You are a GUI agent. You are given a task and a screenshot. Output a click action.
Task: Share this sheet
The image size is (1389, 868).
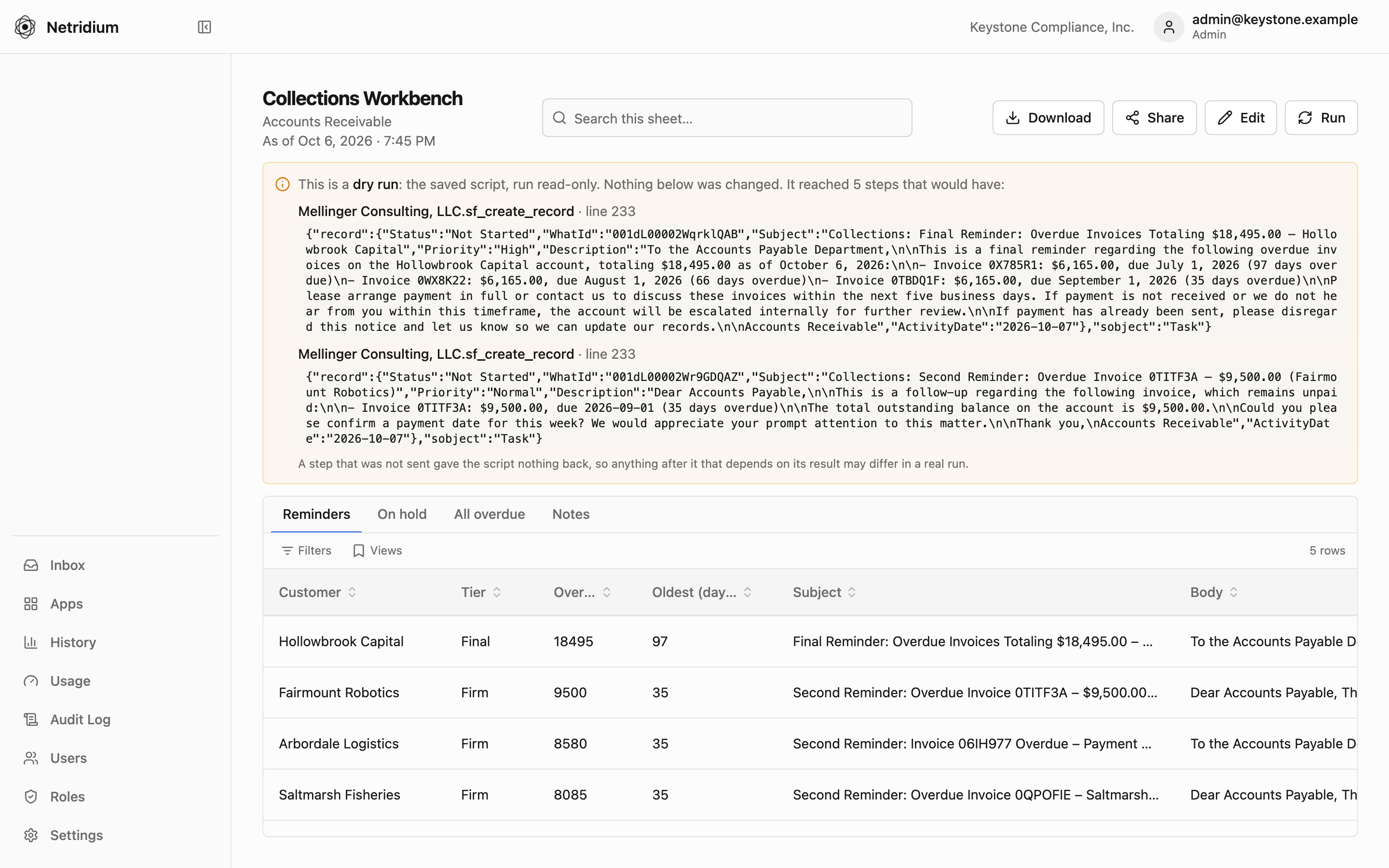(1154, 118)
